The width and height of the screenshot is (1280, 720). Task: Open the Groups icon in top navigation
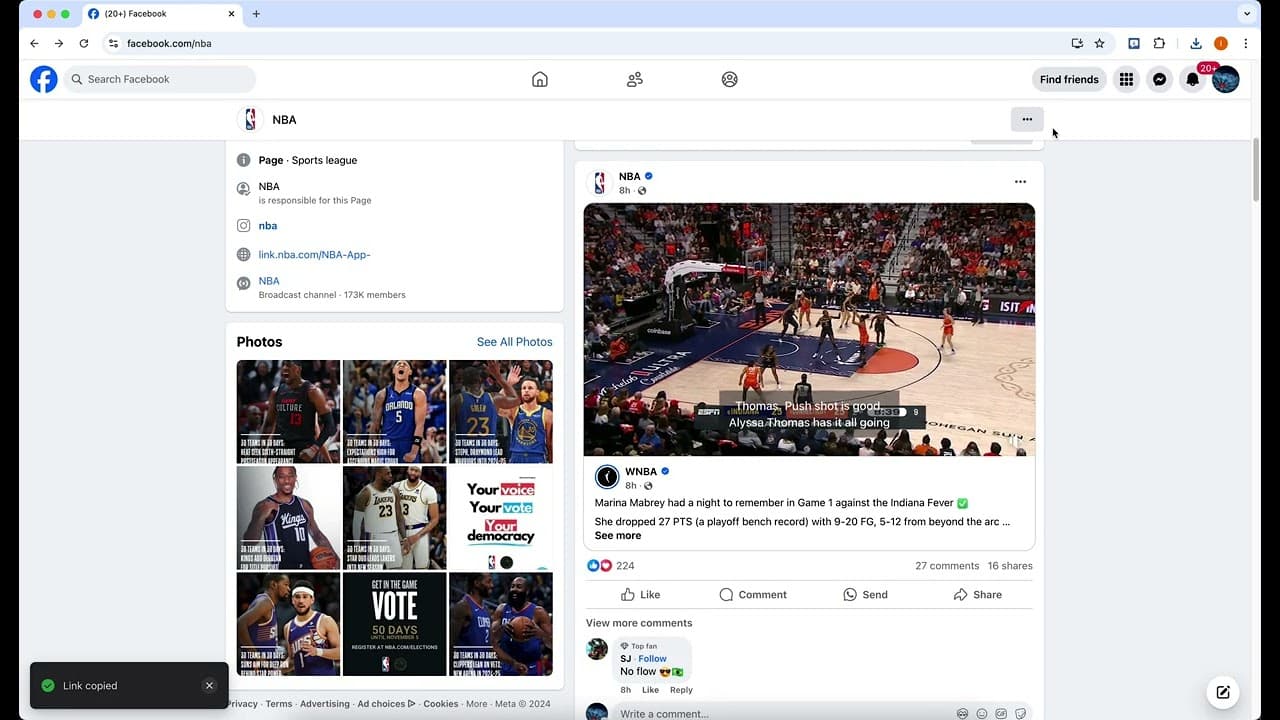(730, 79)
